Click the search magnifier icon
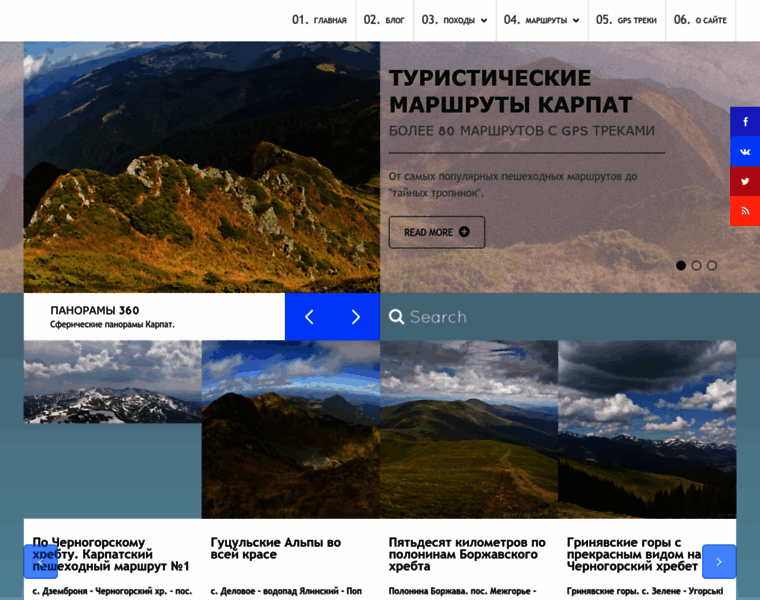 (396, 316)
